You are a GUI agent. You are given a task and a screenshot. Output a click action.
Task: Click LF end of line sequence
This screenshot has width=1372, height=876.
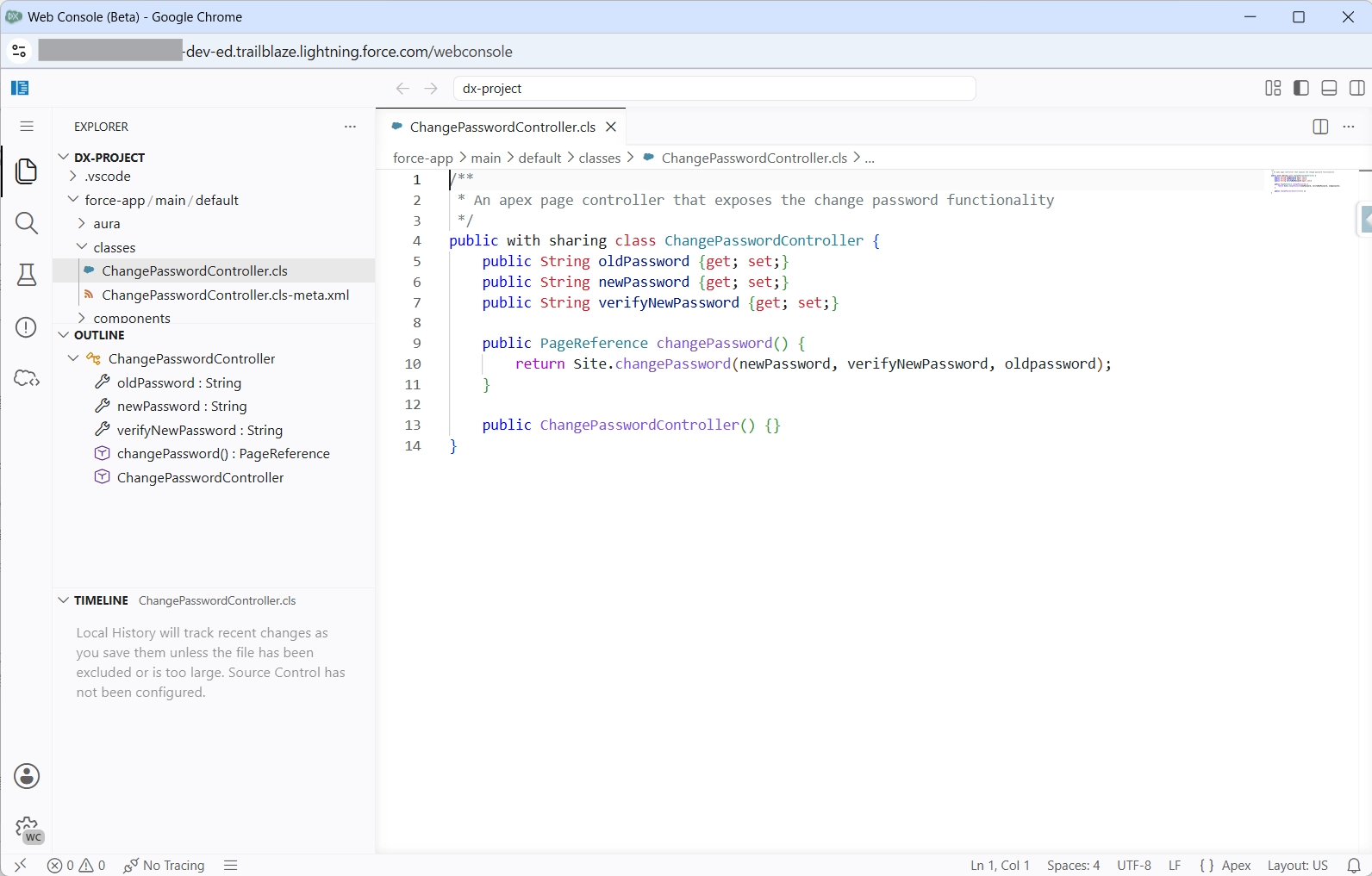(x=1175, y=865)
